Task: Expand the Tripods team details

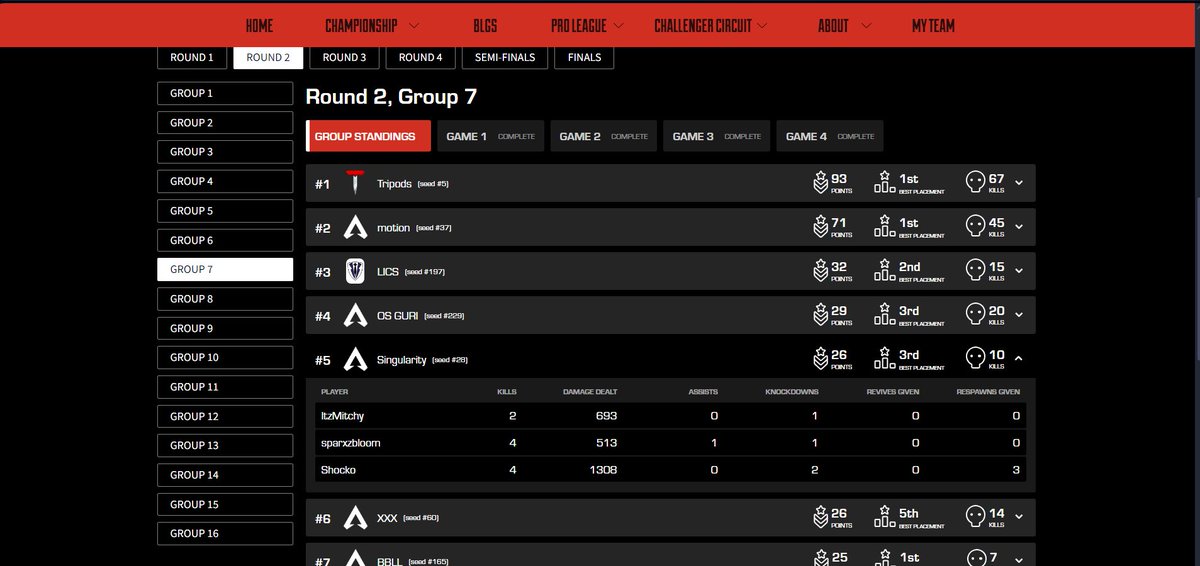Action: tap(1019, 183)
